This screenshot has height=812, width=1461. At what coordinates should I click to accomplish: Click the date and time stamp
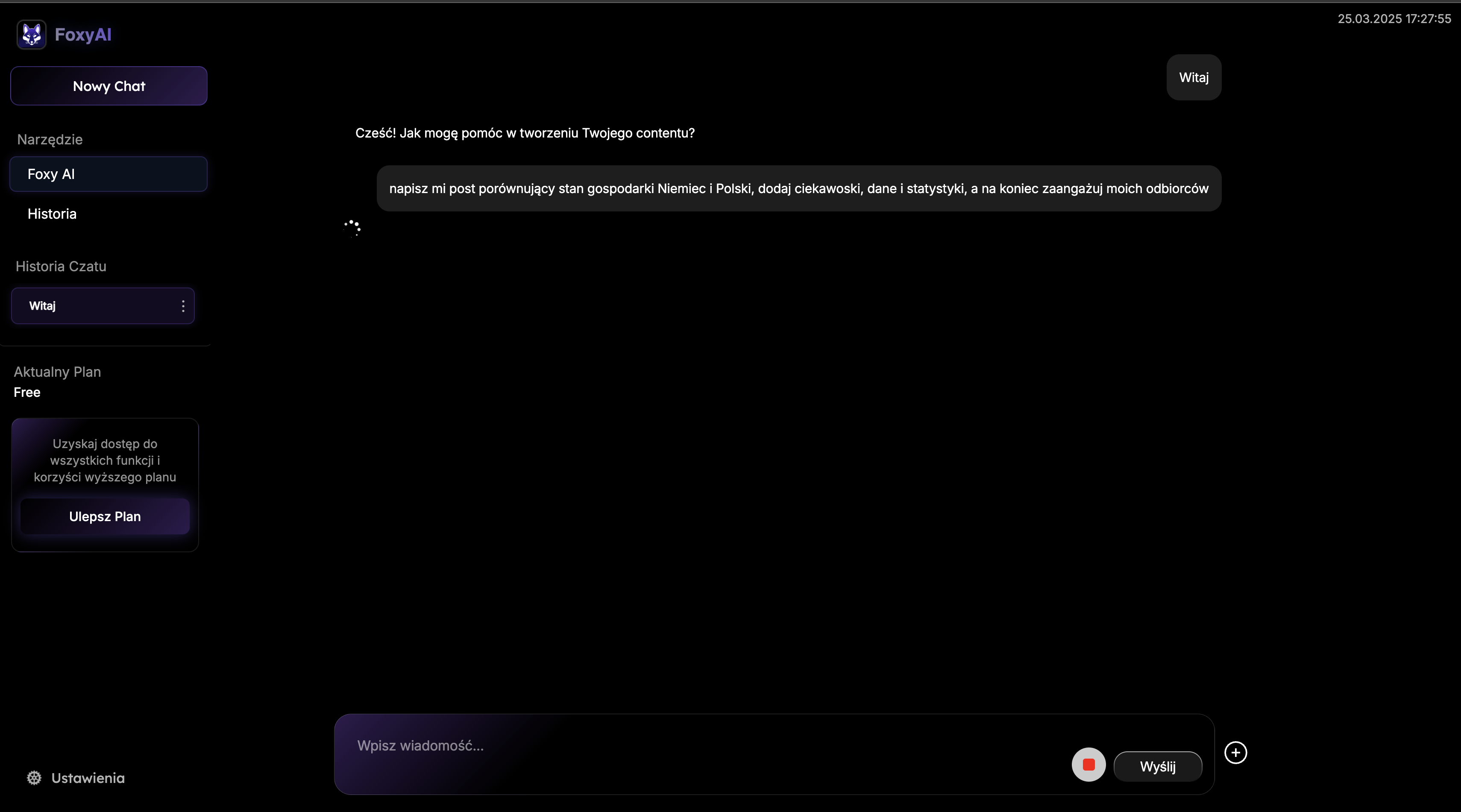tap(1394, 19)
